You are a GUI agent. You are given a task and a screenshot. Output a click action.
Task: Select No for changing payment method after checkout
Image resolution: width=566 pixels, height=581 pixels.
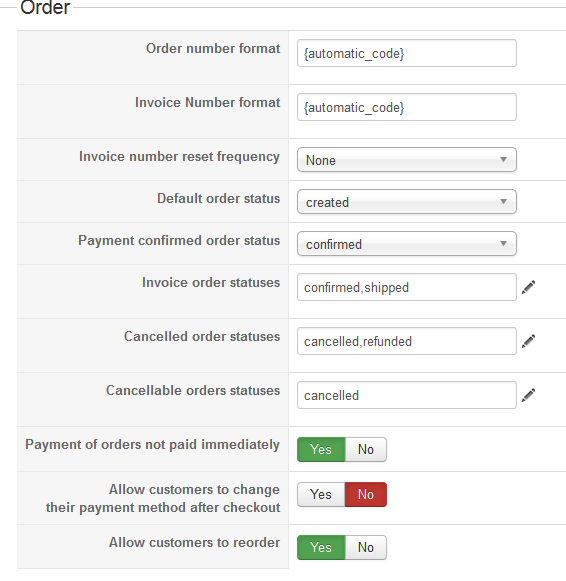tap(366, 494)
